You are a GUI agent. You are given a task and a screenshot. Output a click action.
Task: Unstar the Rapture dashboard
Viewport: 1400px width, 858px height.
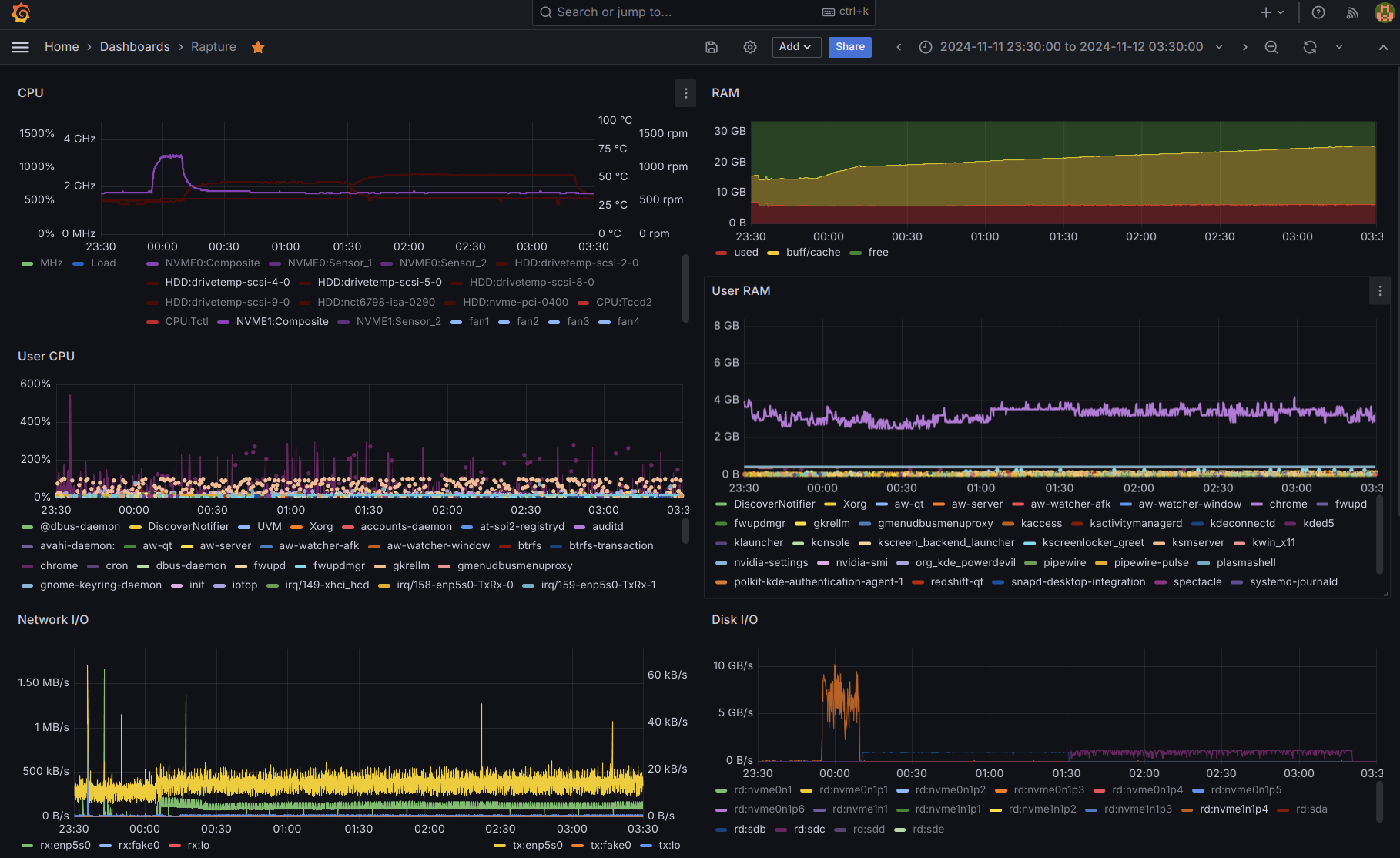(258, 47)
